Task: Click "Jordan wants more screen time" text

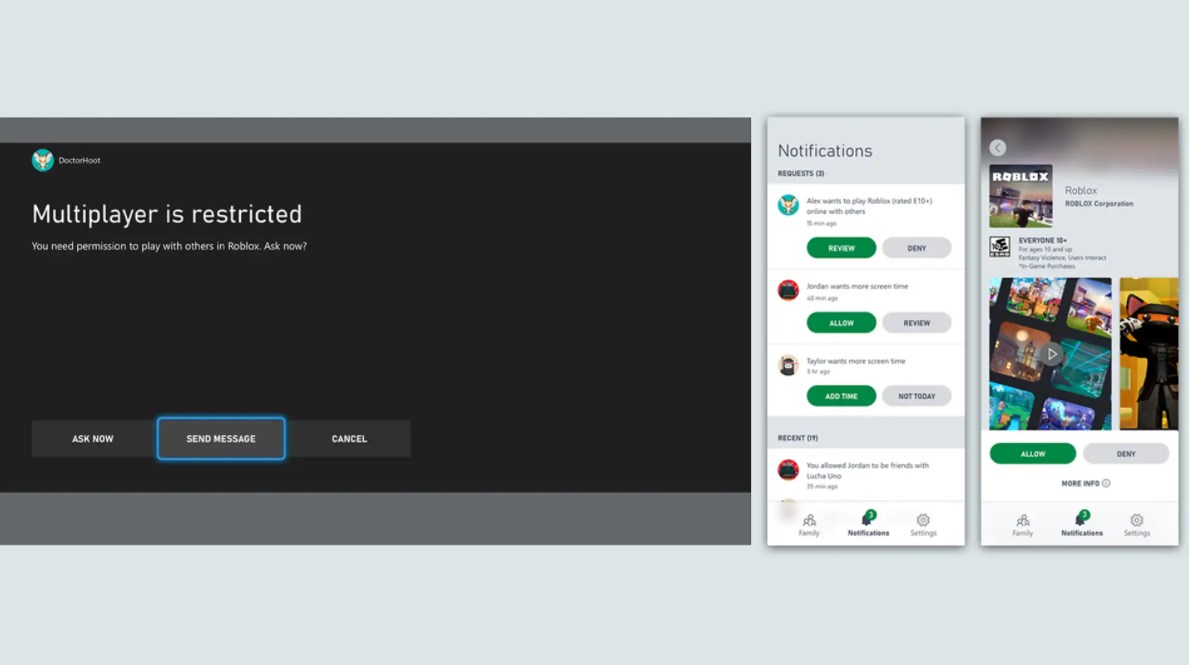Action: tap(857, 287)
